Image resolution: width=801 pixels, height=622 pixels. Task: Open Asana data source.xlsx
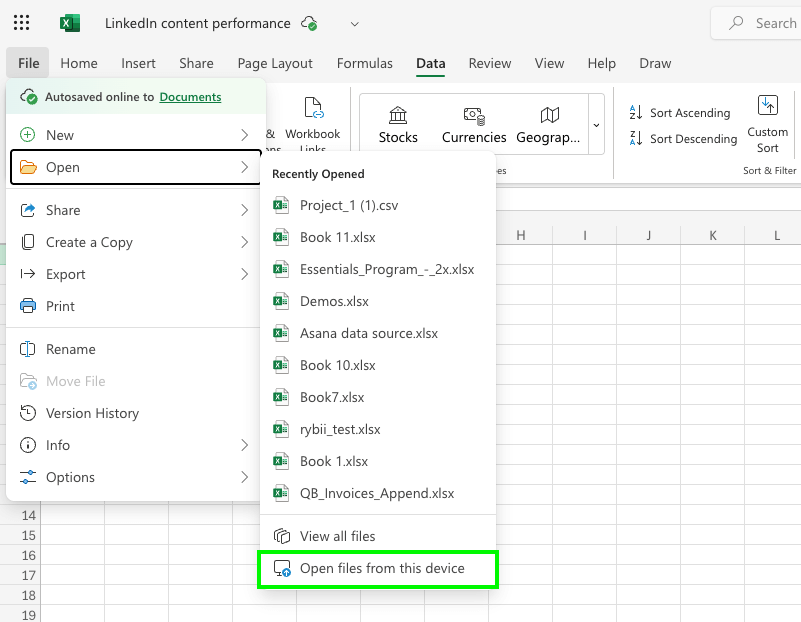[378, 333]
